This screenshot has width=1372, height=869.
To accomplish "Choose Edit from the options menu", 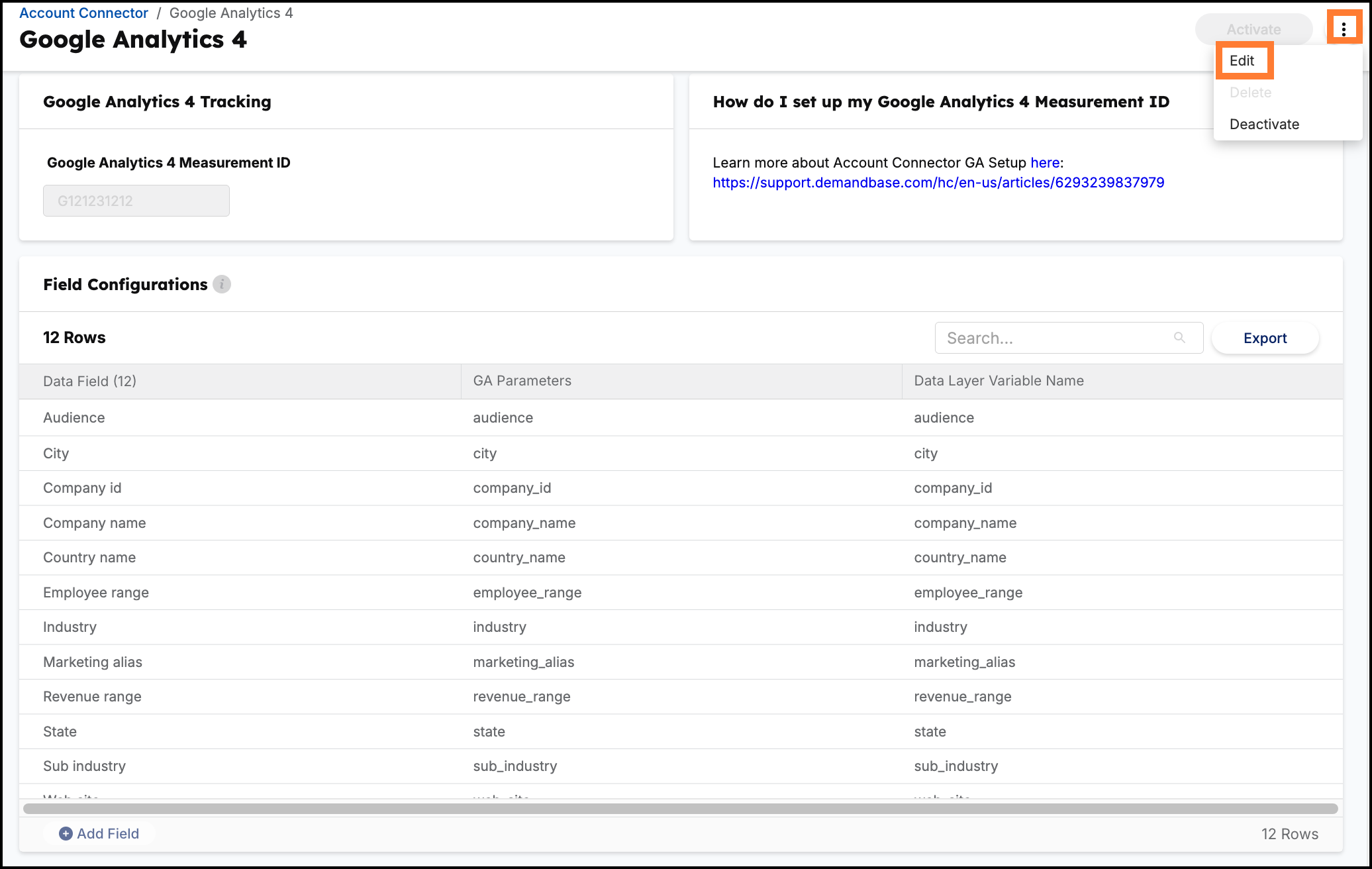I will click(x=1242, y=60).
